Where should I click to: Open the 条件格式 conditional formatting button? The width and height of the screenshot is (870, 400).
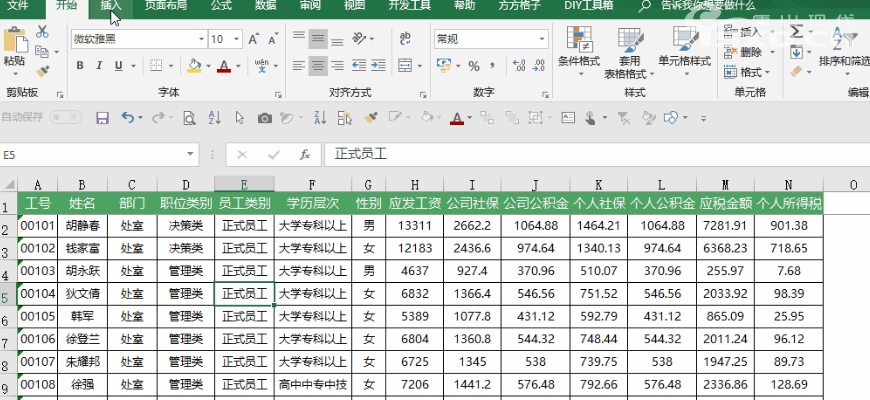click(578, 48)
